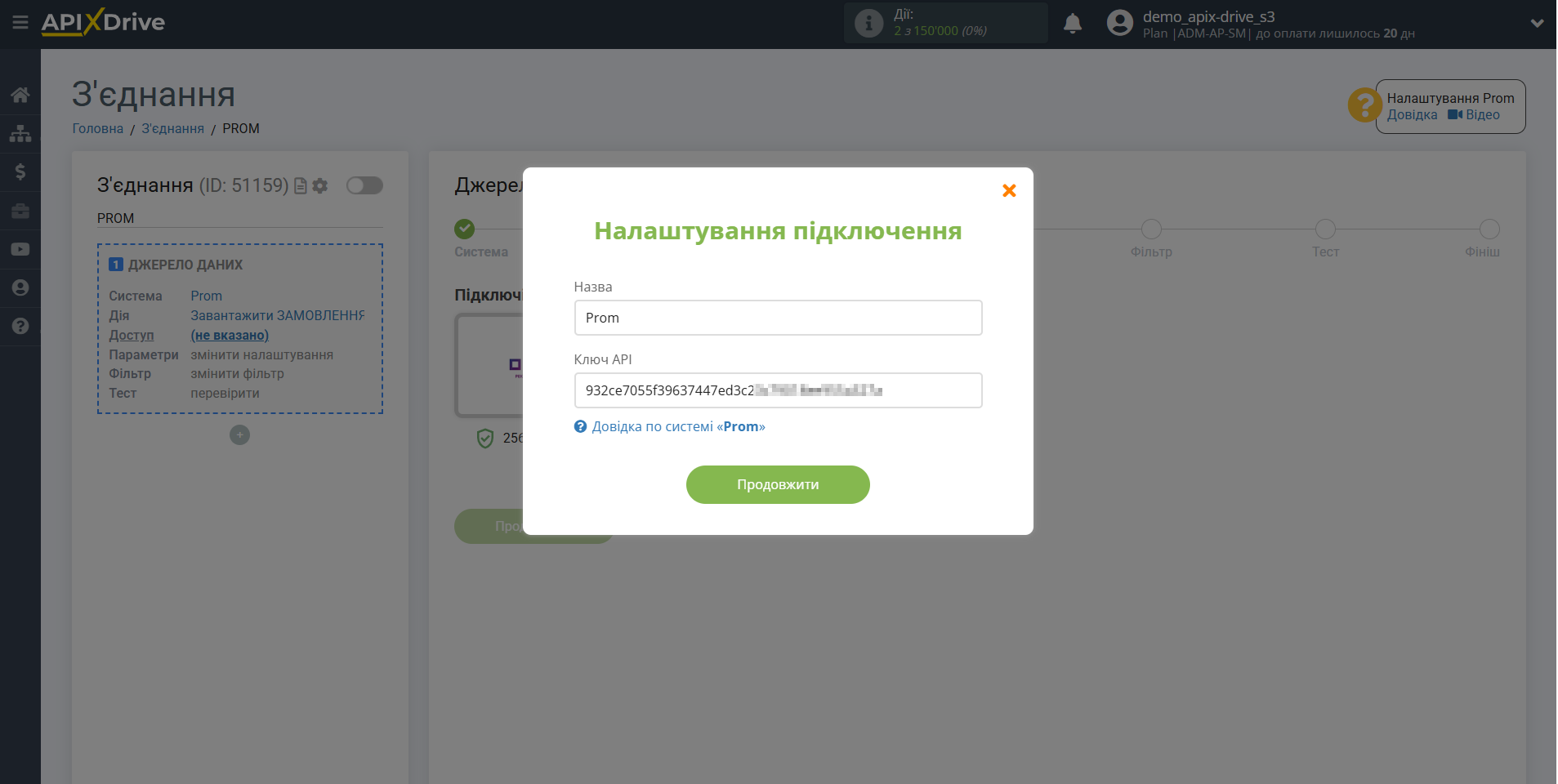Screen dimensions: 1558x784
Task: Click змінити фільтр link
Action: pos(237,373)
